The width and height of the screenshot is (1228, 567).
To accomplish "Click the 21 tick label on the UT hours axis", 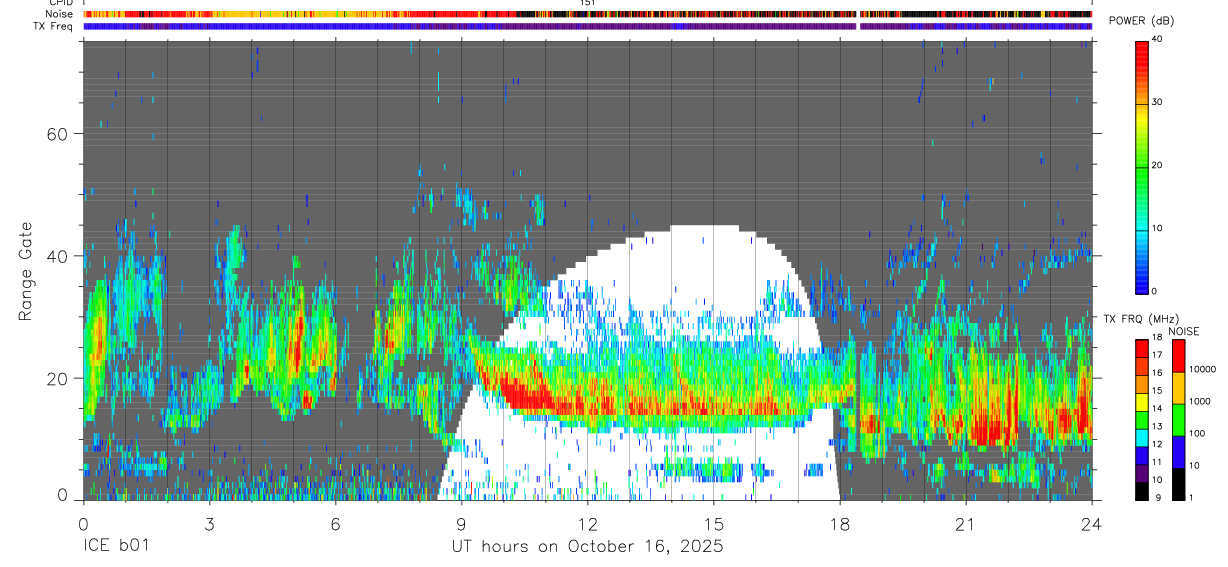I will point(965,522).
